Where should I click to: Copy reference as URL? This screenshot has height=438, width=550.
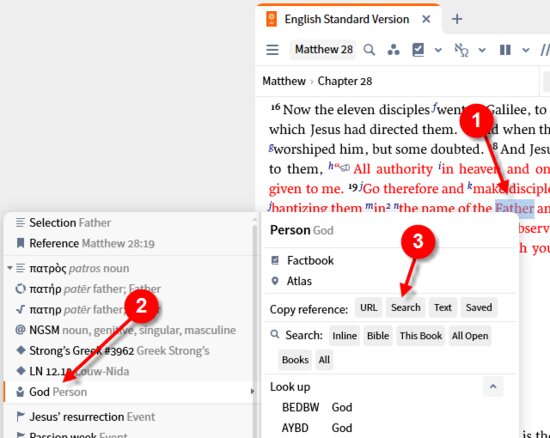click(x=369, y=308)
